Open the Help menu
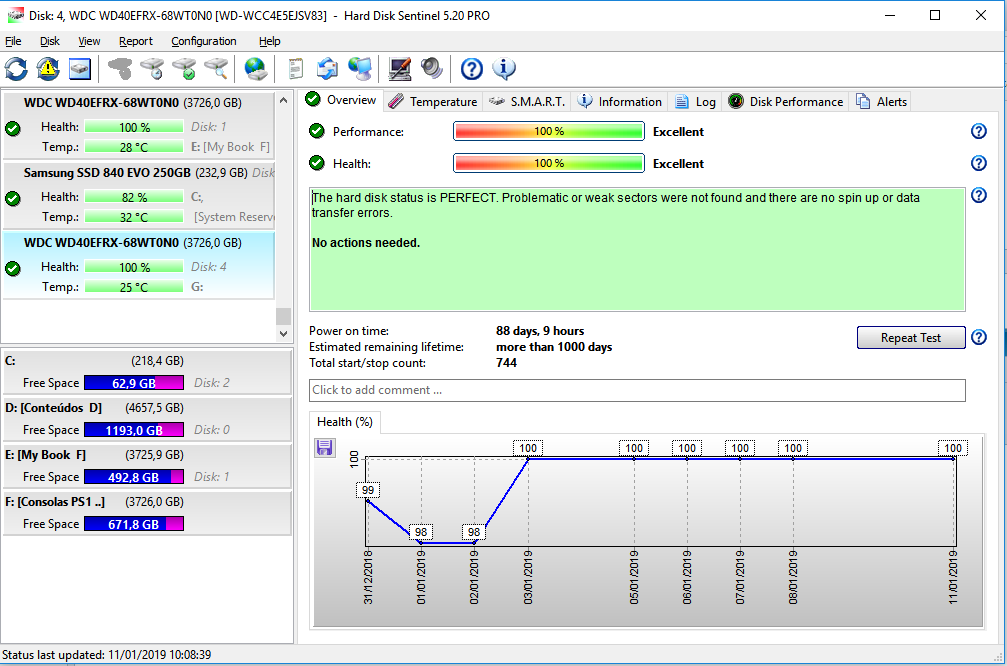This screenshot has width=1007, height=666. [270, 41]
